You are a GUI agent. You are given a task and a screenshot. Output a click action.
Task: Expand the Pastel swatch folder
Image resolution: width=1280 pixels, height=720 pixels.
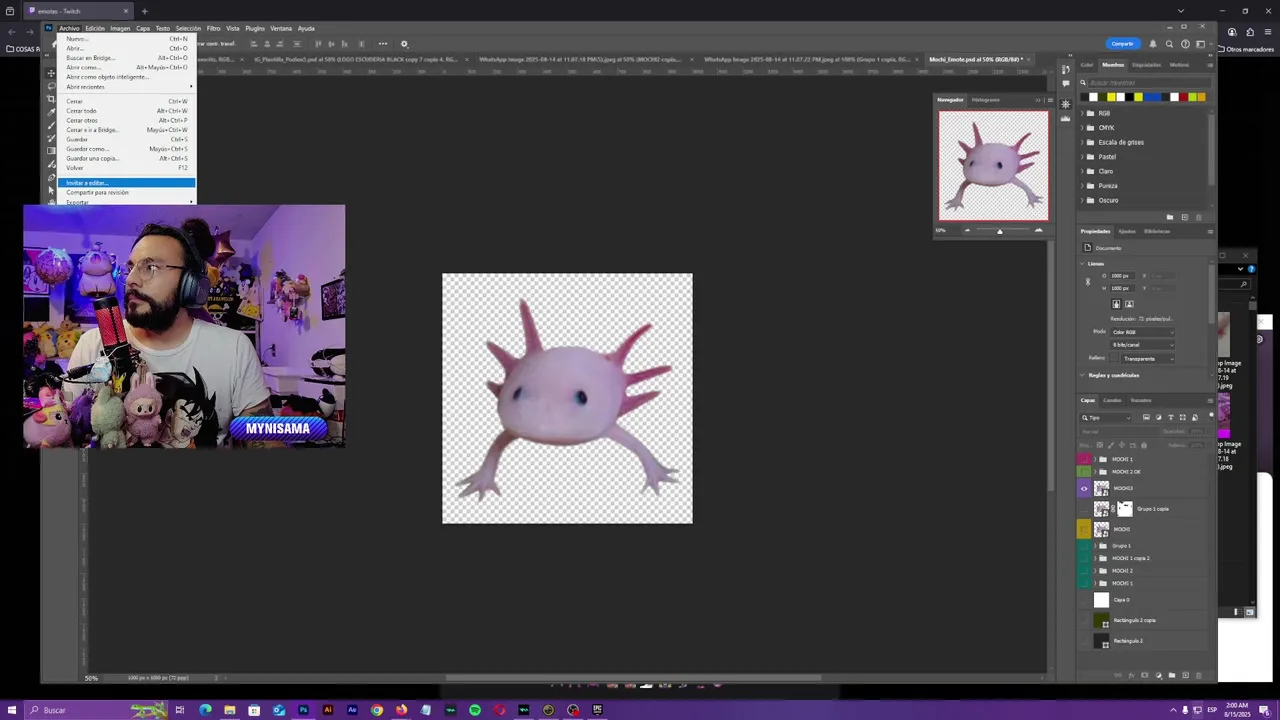[1082, 157]
